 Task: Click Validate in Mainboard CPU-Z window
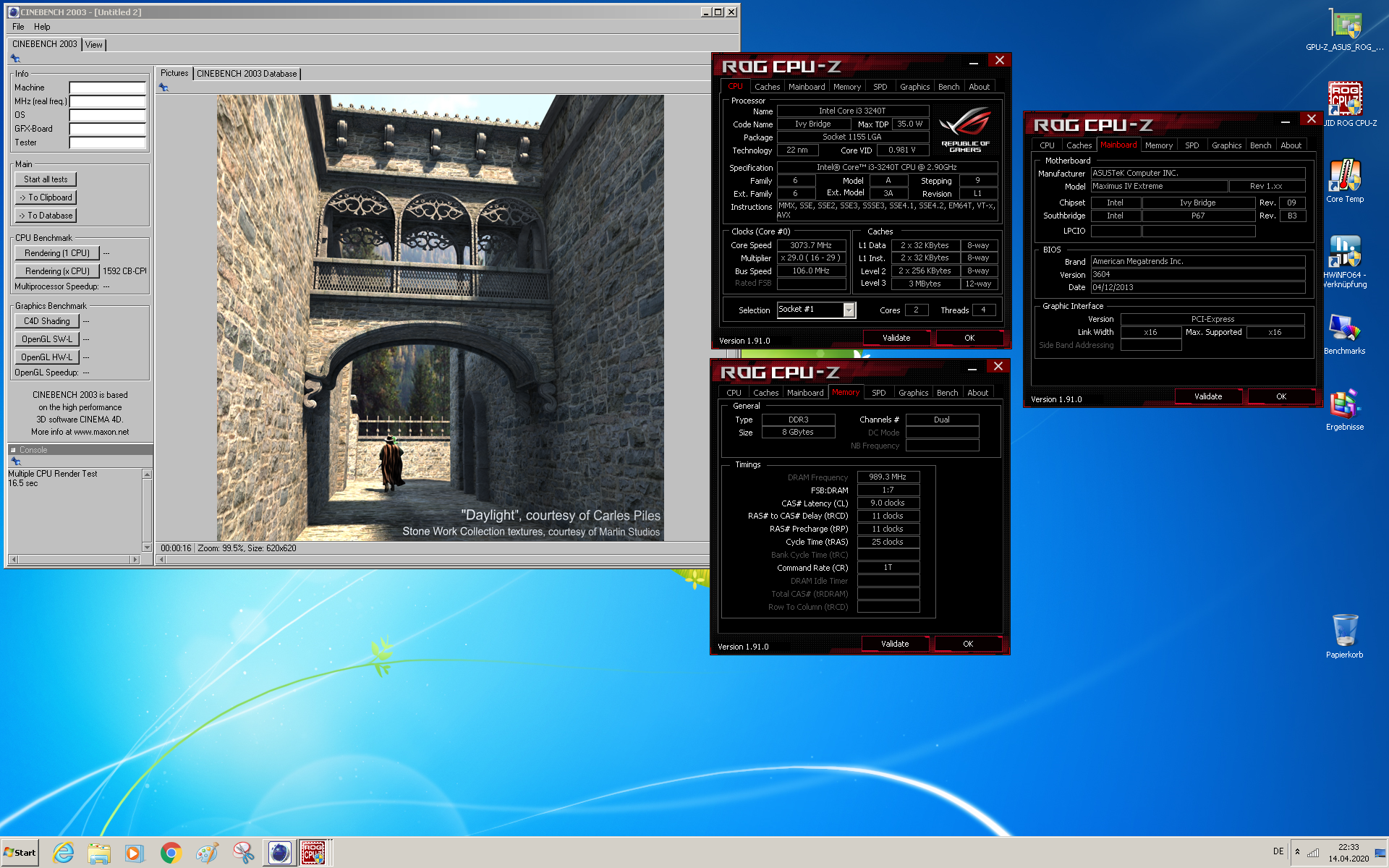click(1208, 396)
